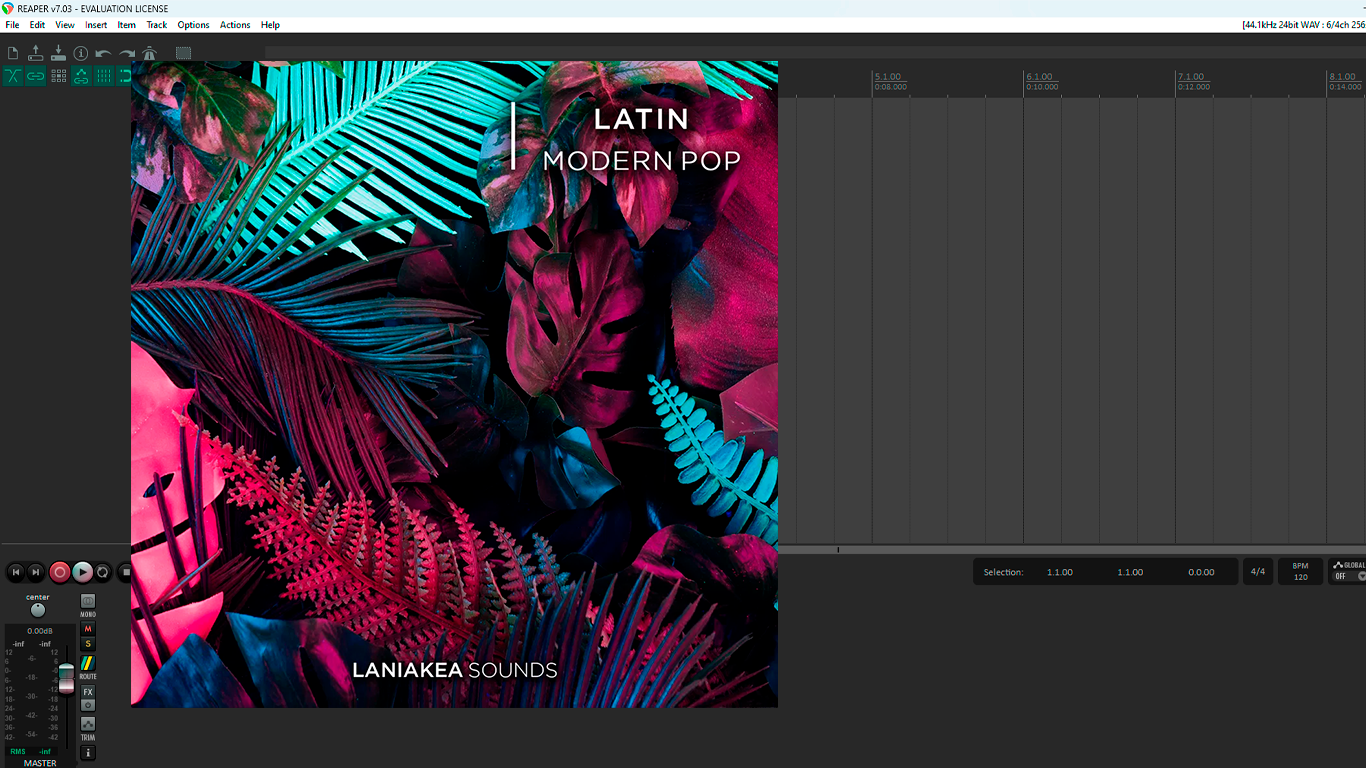Viewport: 1366px width, 768px height.
Task: Click the dotted selection rectangle toolbar icon
Action: [183, 53]
